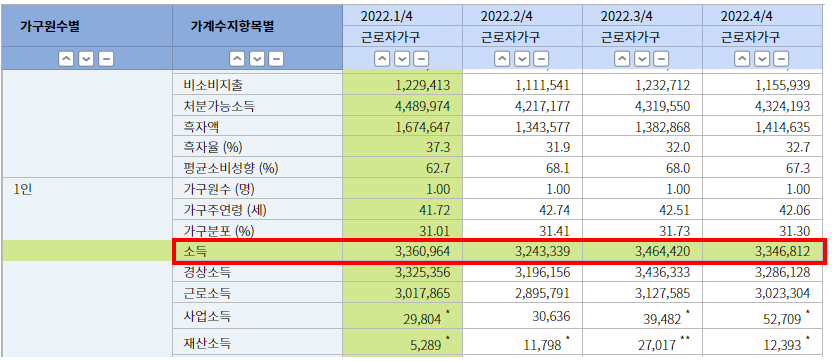This screenshot has width=832, height=361.
Task: Click minus icon under 2022.2/4 column
Action: tap(542, 59)
